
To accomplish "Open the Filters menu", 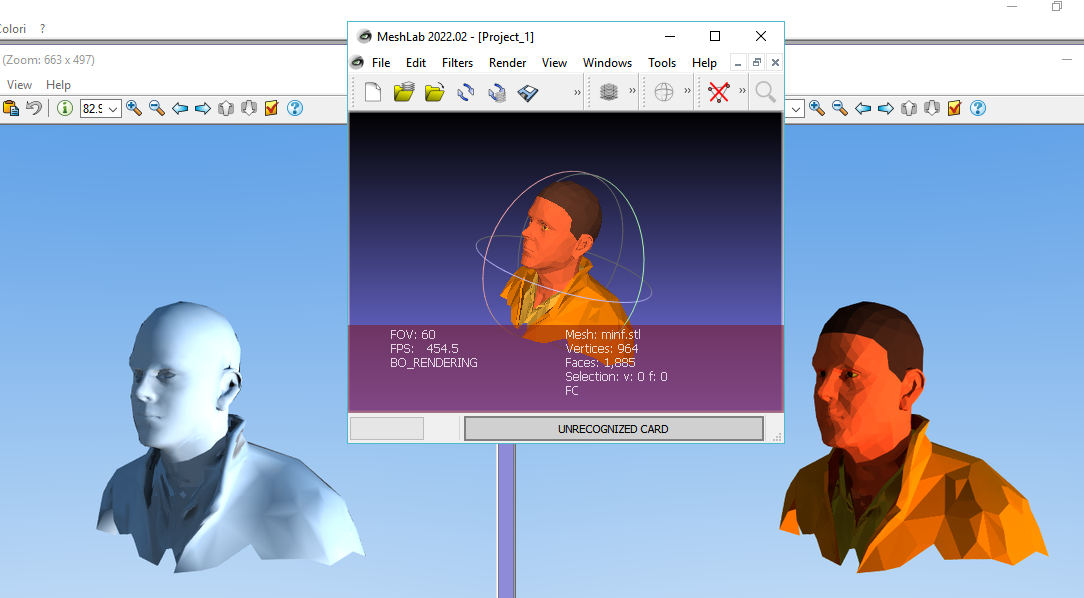I will (x=457, y=62).
